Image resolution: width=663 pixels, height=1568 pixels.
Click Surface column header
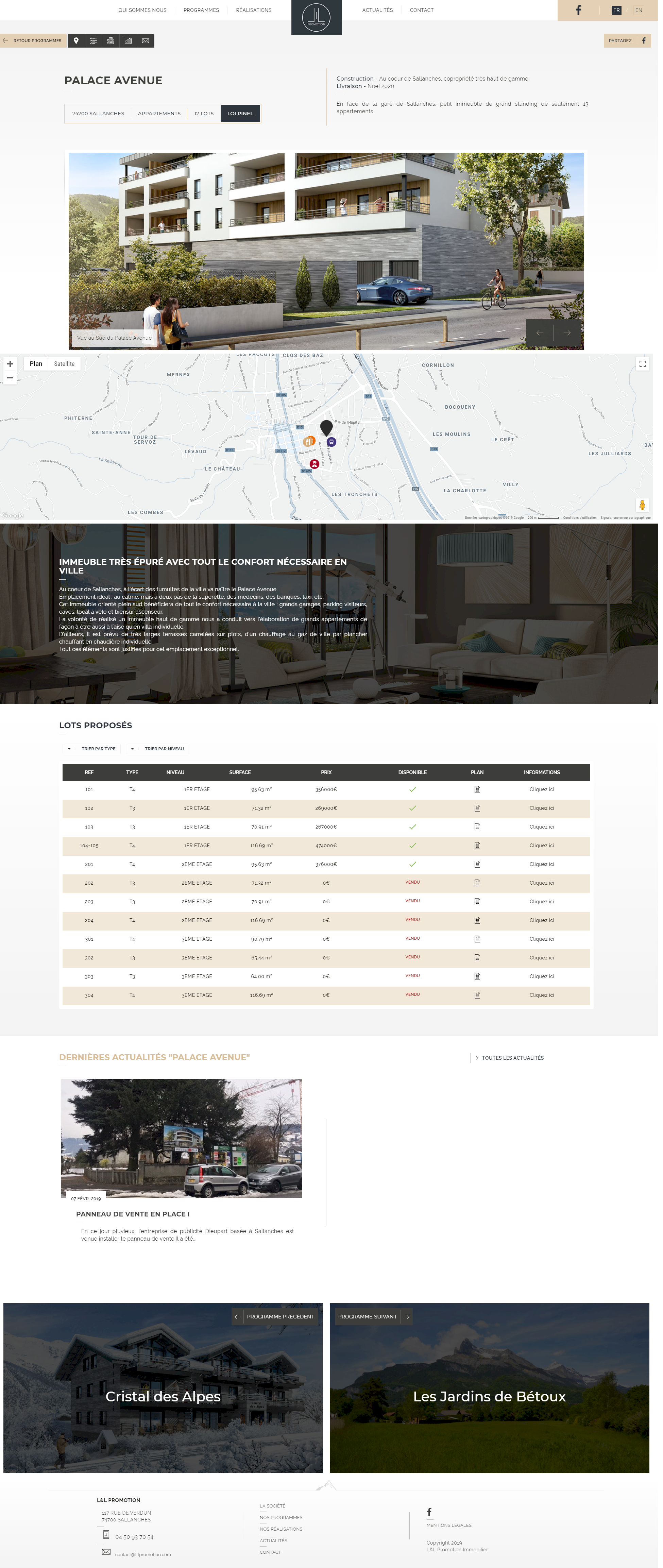(x=240, y=772)
